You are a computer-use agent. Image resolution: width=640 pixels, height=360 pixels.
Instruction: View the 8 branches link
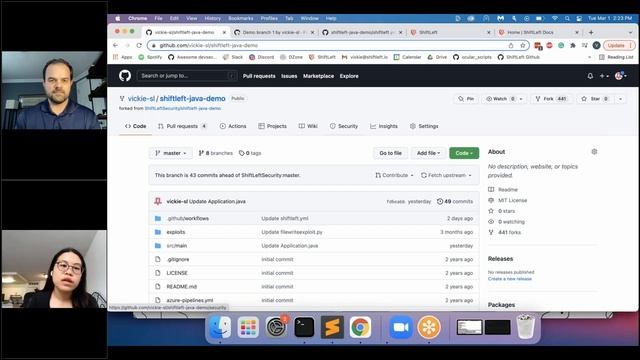216,153
